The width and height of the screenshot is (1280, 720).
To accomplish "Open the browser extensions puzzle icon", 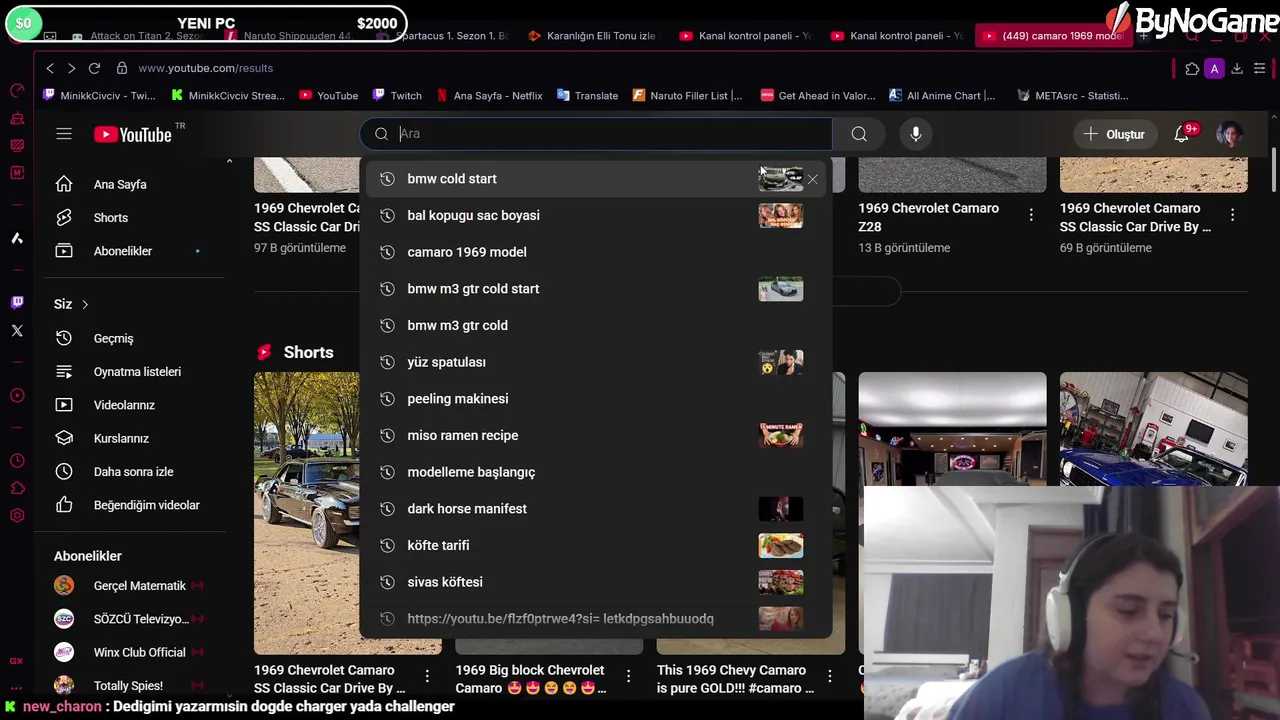I will [x=1192, y=69].
